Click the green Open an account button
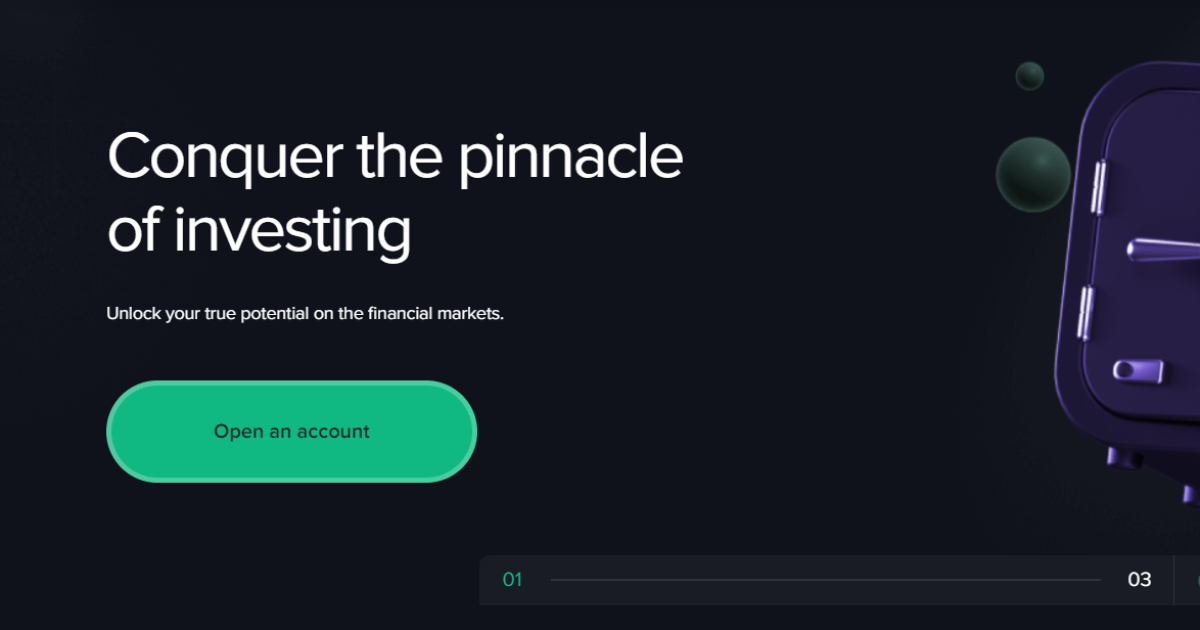This screenshot has height=630, width=1200. tap(291, 431)
